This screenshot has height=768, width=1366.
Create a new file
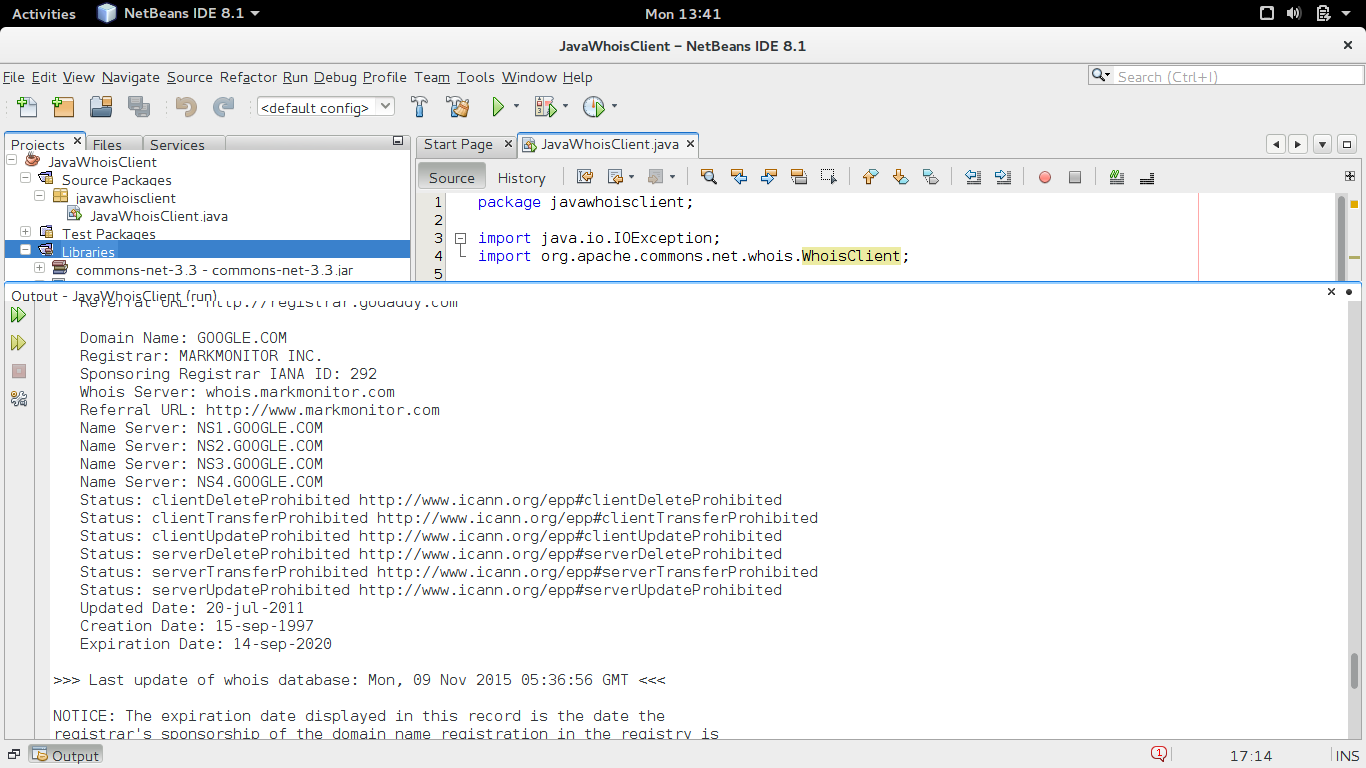point(27,106)
